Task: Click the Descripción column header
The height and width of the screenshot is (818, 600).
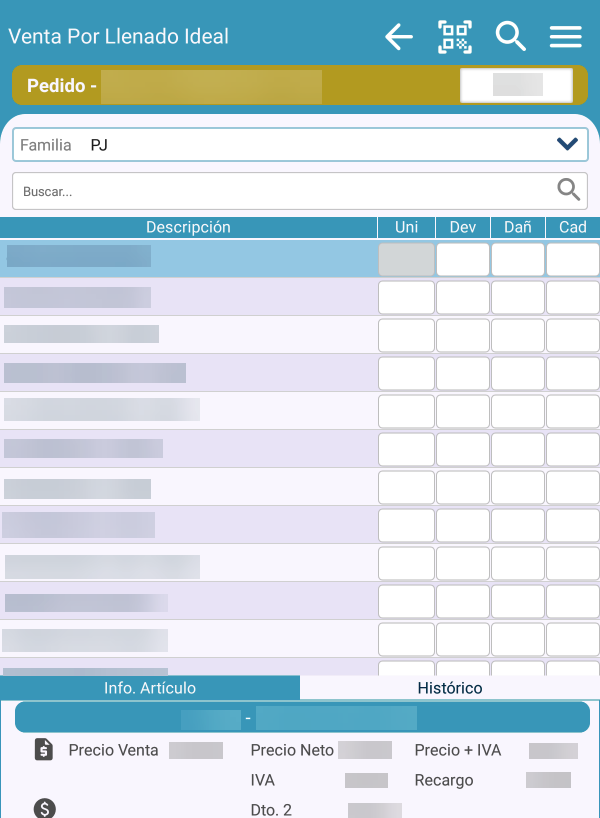Action: pyautogui.click(x=188, y=227)
